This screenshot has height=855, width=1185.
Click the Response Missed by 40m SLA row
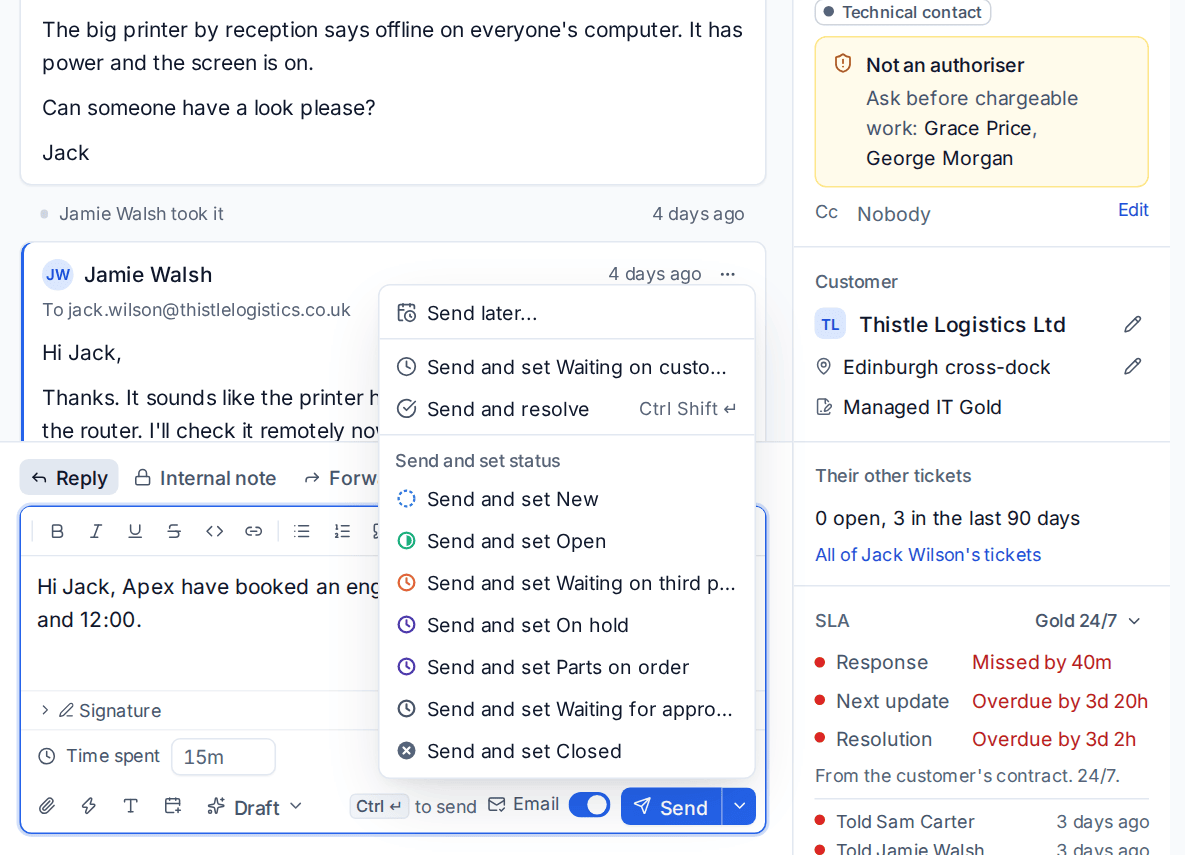click(981, 662)
